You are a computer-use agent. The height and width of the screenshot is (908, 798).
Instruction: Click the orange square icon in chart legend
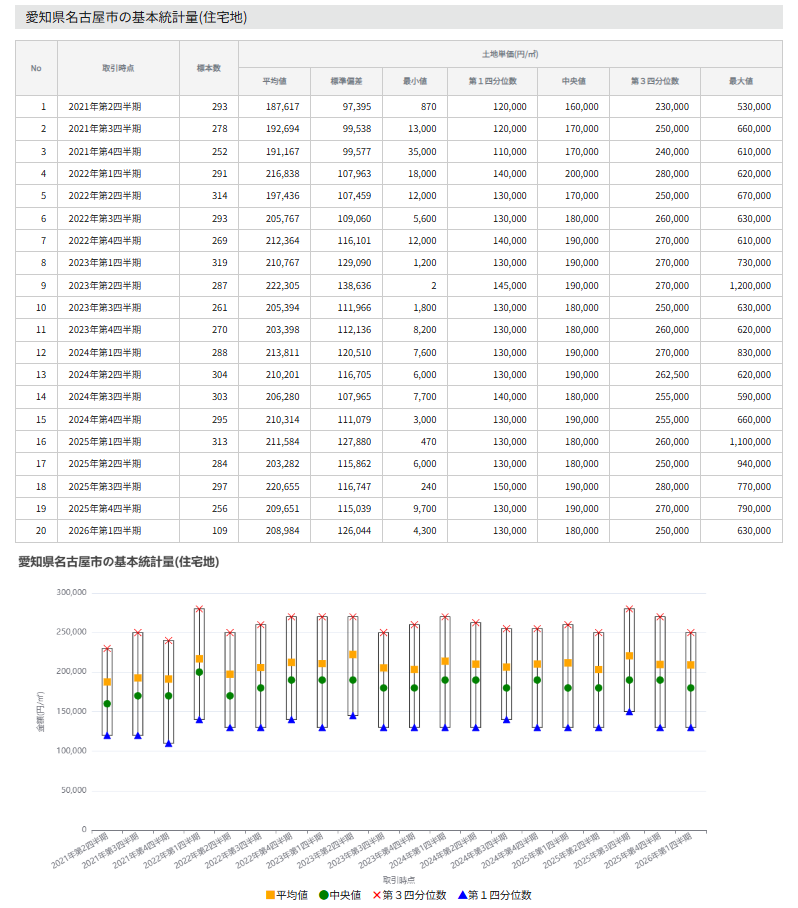[x=270, y=895]
